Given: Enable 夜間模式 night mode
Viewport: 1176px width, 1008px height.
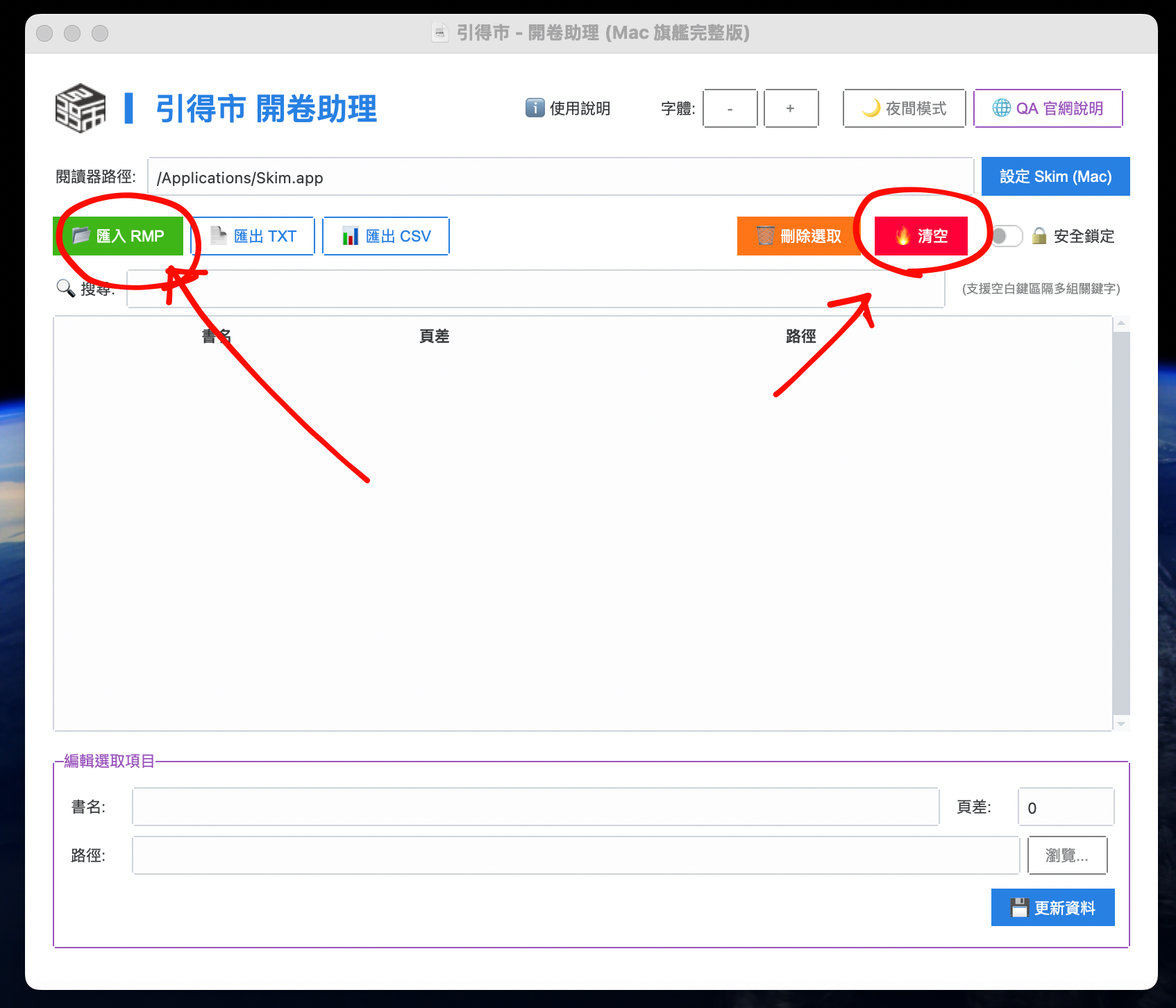Looking at the screenshot, I should 904,108.
